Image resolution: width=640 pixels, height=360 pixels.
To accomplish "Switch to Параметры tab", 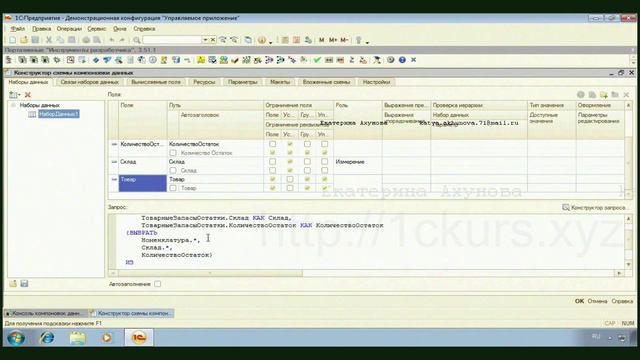I will (x=243, y=82).
